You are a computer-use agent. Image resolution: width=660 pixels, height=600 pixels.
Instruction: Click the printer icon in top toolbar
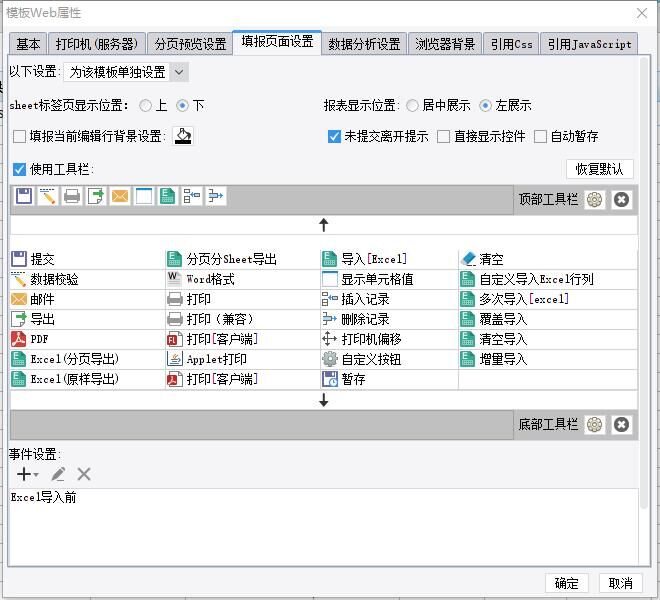click(x=72, y=196)
